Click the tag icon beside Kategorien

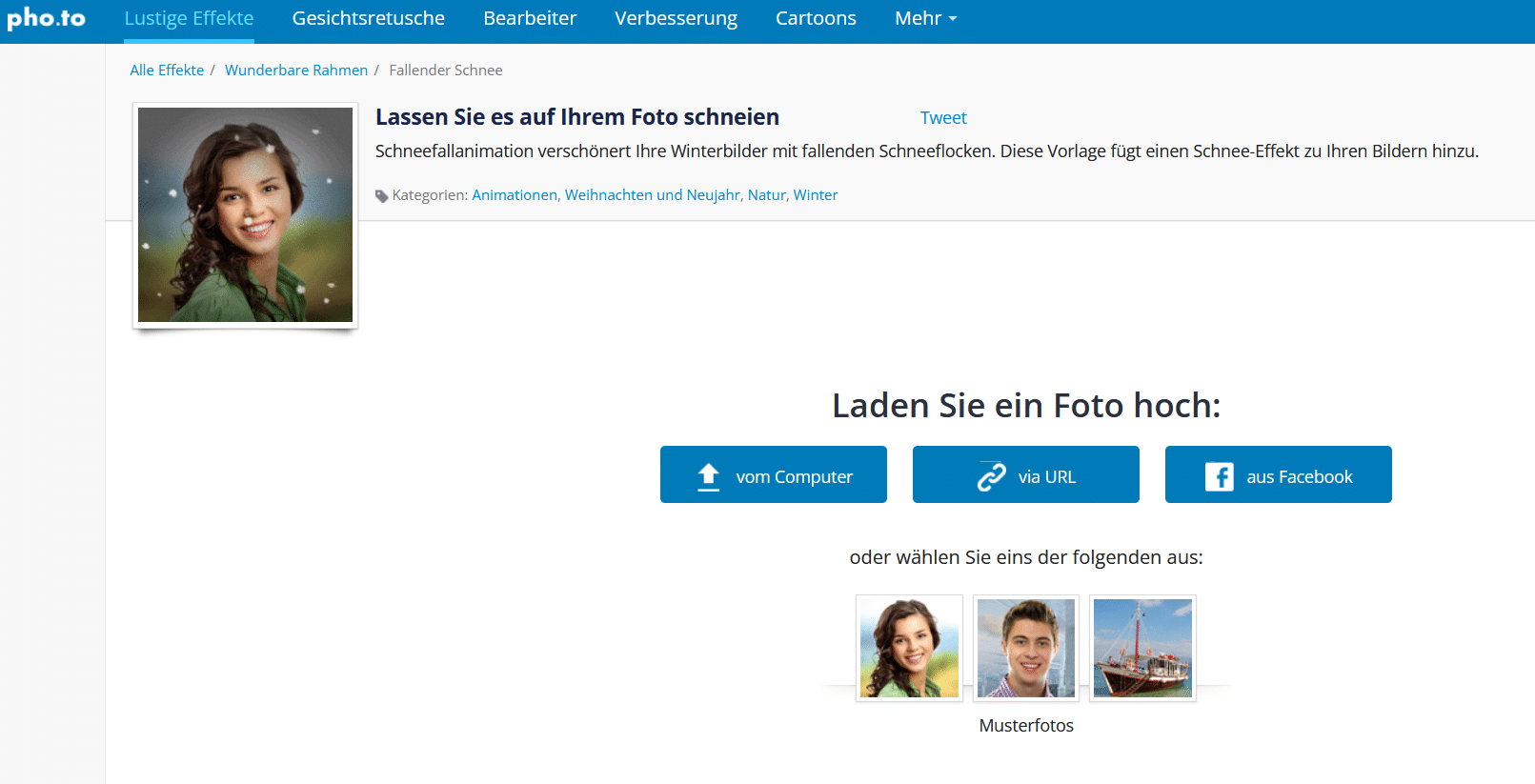click(382, 196)
